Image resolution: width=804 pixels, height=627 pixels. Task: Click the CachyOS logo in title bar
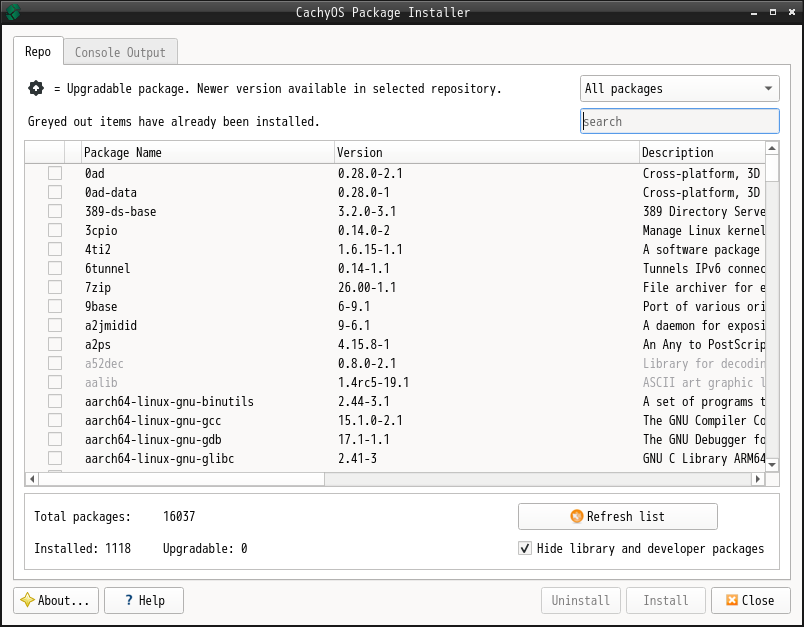(12, 12)
